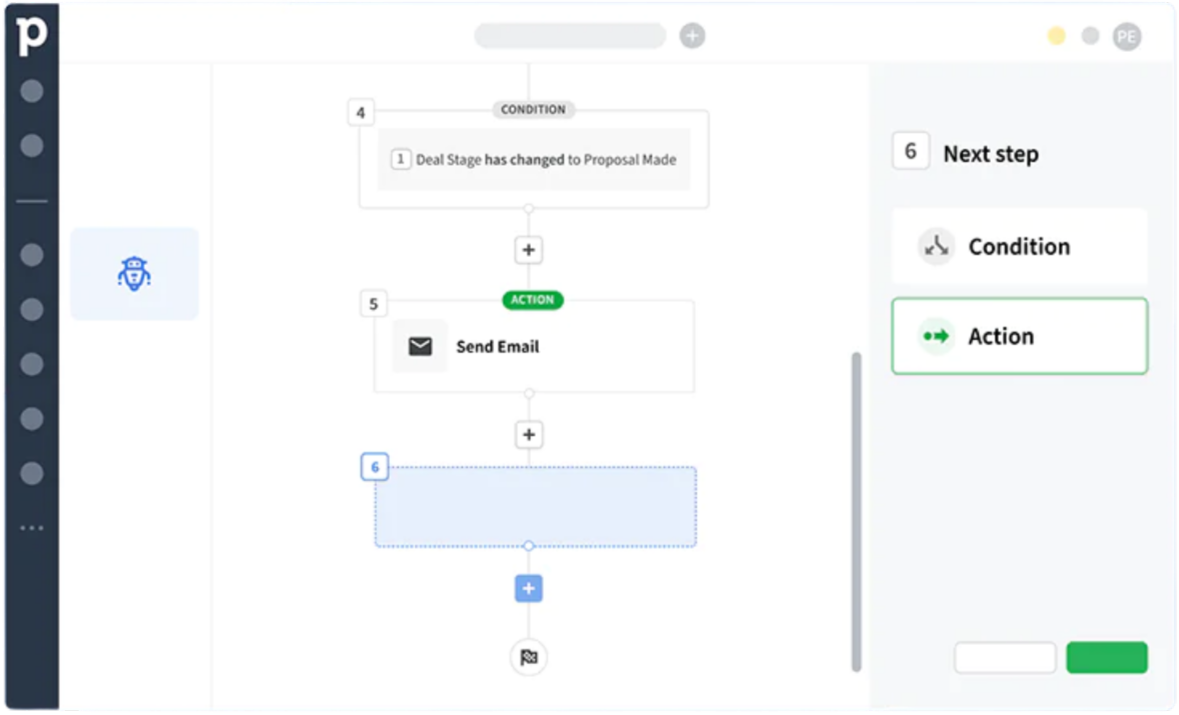This screenshot has height=715, width=1179.
Task: Add step between Condition and Send Email
Action: click(529, 250)
